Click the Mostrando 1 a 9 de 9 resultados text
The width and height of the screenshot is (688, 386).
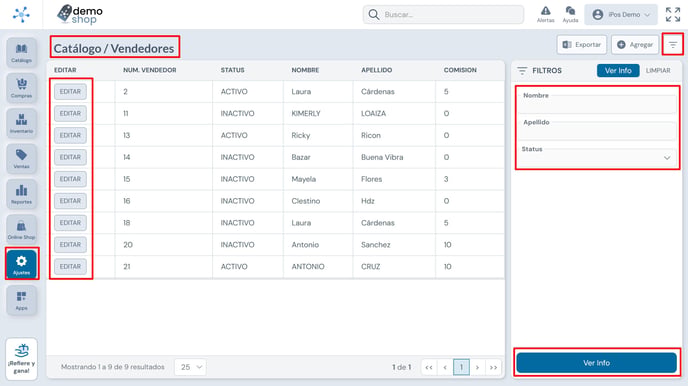[113, 367]
